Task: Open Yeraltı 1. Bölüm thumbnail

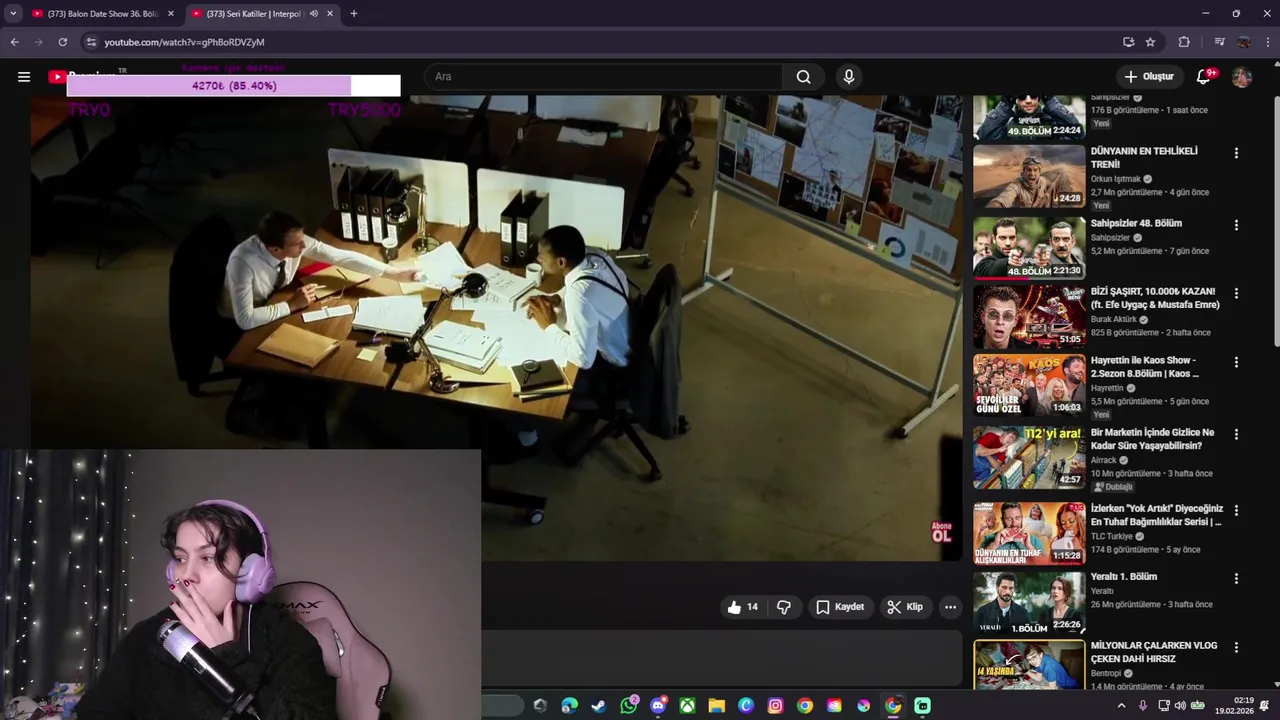Action: tap(1029, 603)
